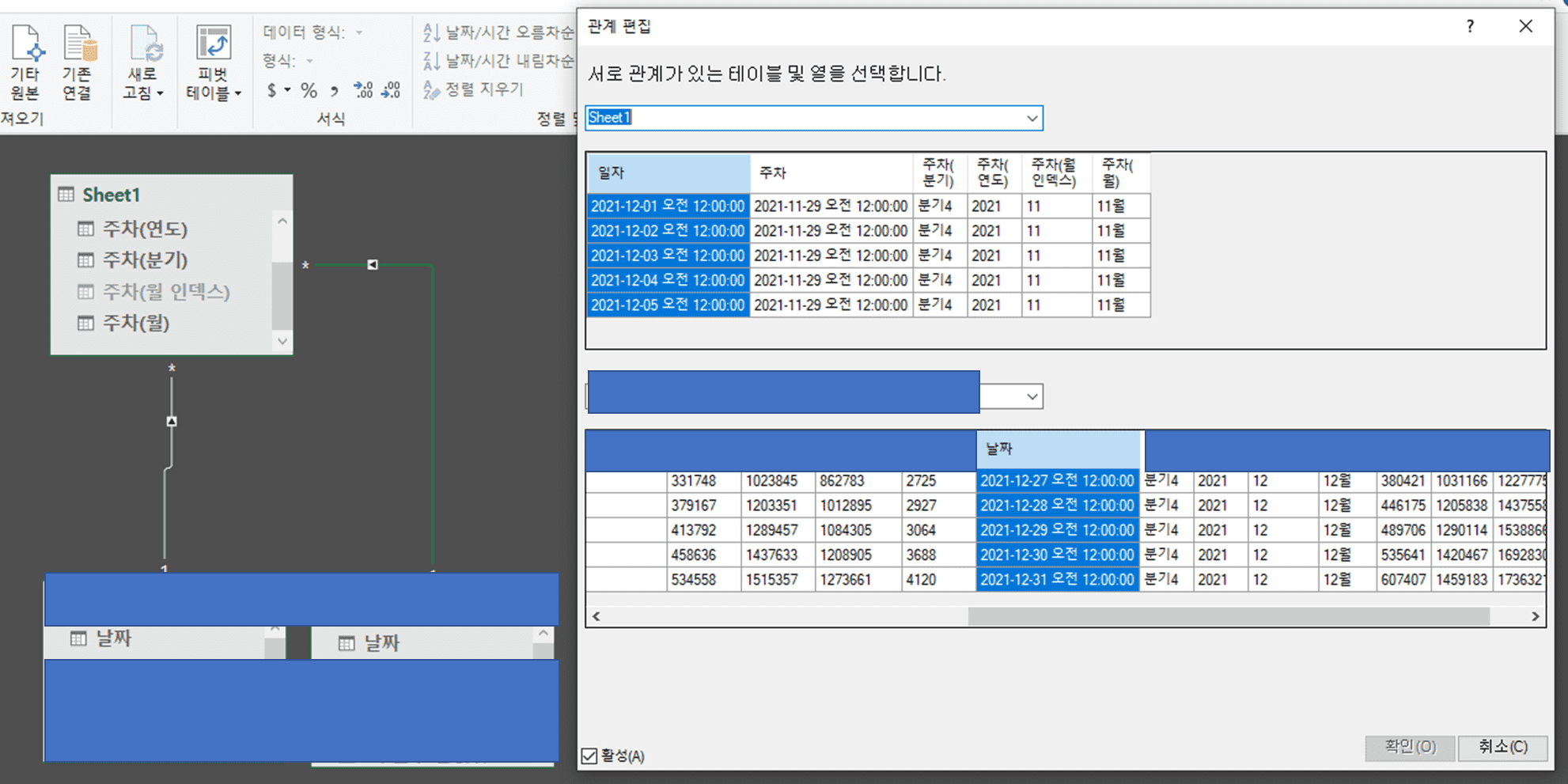1568x784 pixels.
Task: Toggle the 활성(A) checkbox
Action: 589,756
